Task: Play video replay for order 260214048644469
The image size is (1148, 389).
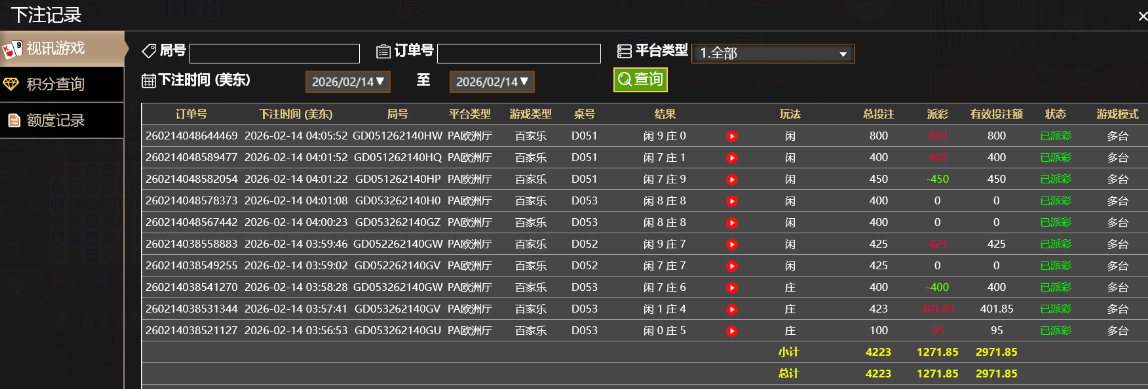Action: [x=731, y=136]
